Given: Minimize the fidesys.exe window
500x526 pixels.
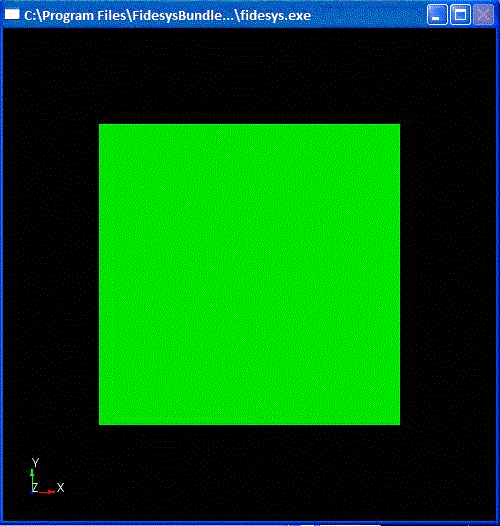Looking at the screenshot, I should 437,15.
